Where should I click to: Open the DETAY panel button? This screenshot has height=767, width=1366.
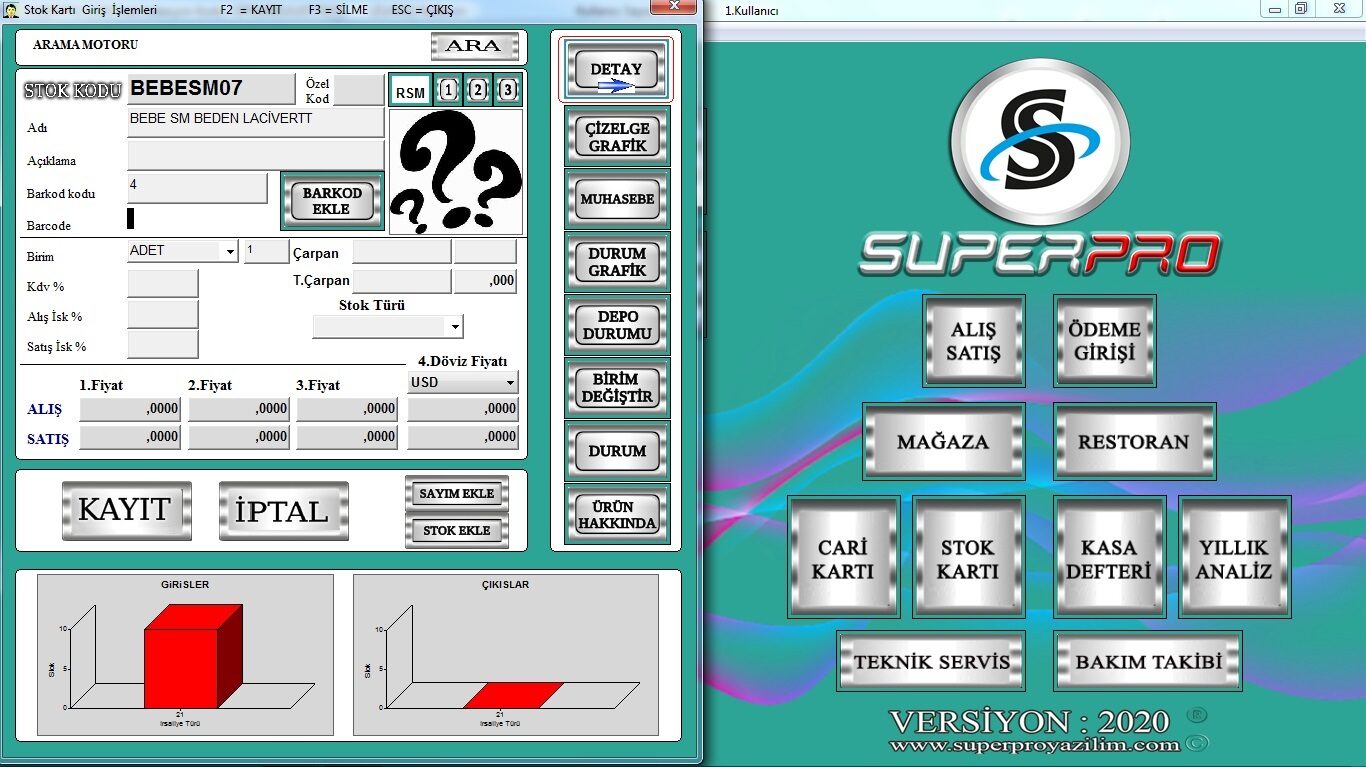tap(616, 70)
